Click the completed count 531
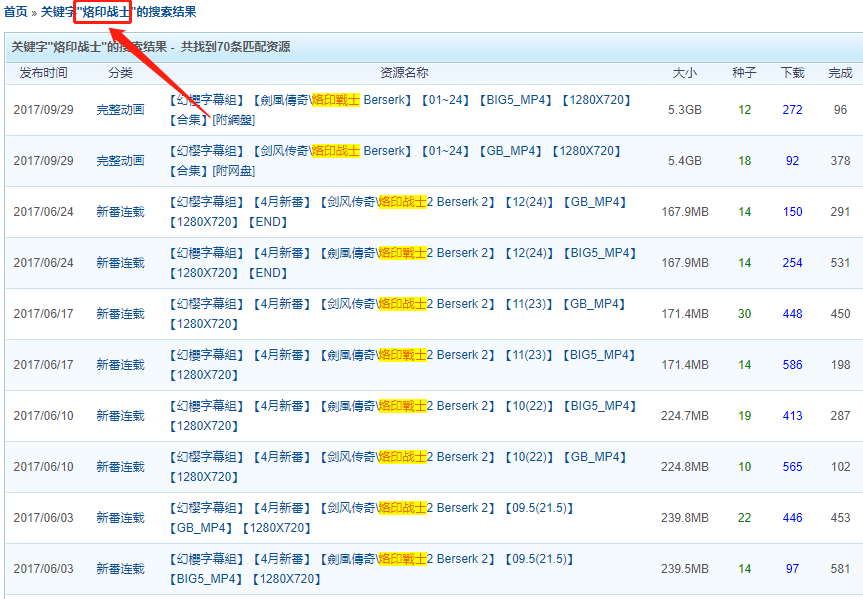Image resolution: width=863 pixels, height=599 pixels. pyautogui.click(x=840, y=263)
